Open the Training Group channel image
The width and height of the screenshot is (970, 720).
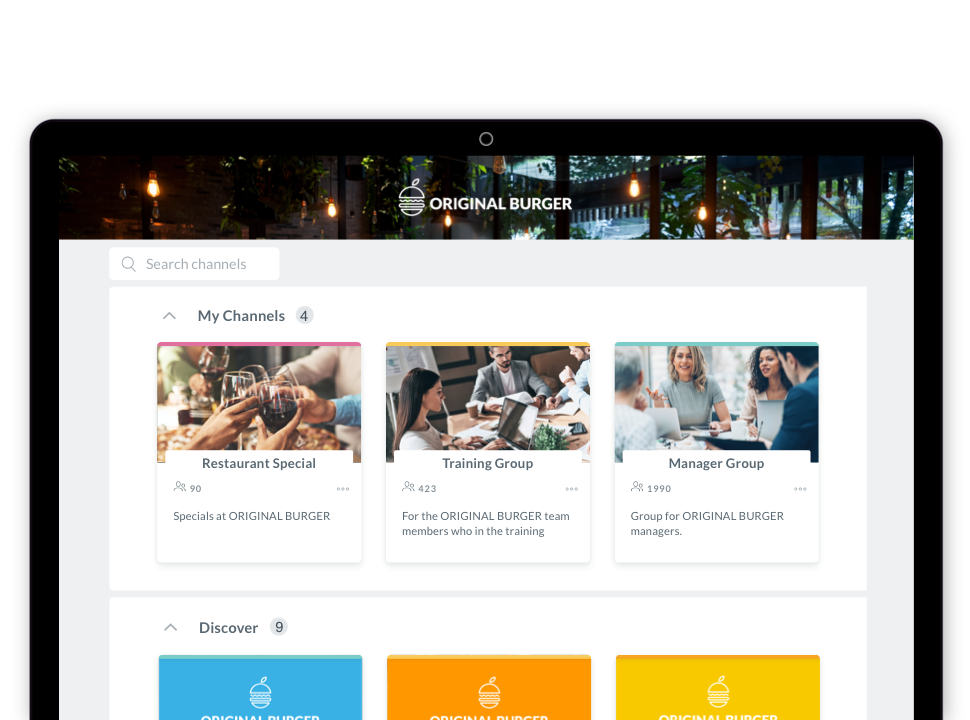coord(487,397)
